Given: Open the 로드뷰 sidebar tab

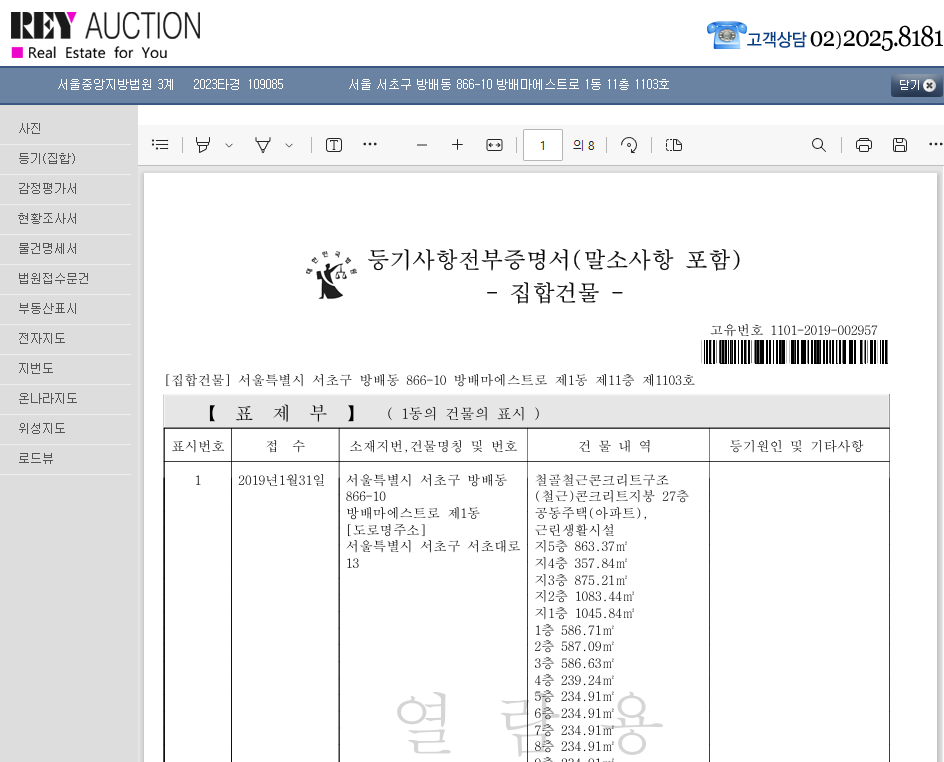Looking at the screenshot, I should (x=66, y=458).
